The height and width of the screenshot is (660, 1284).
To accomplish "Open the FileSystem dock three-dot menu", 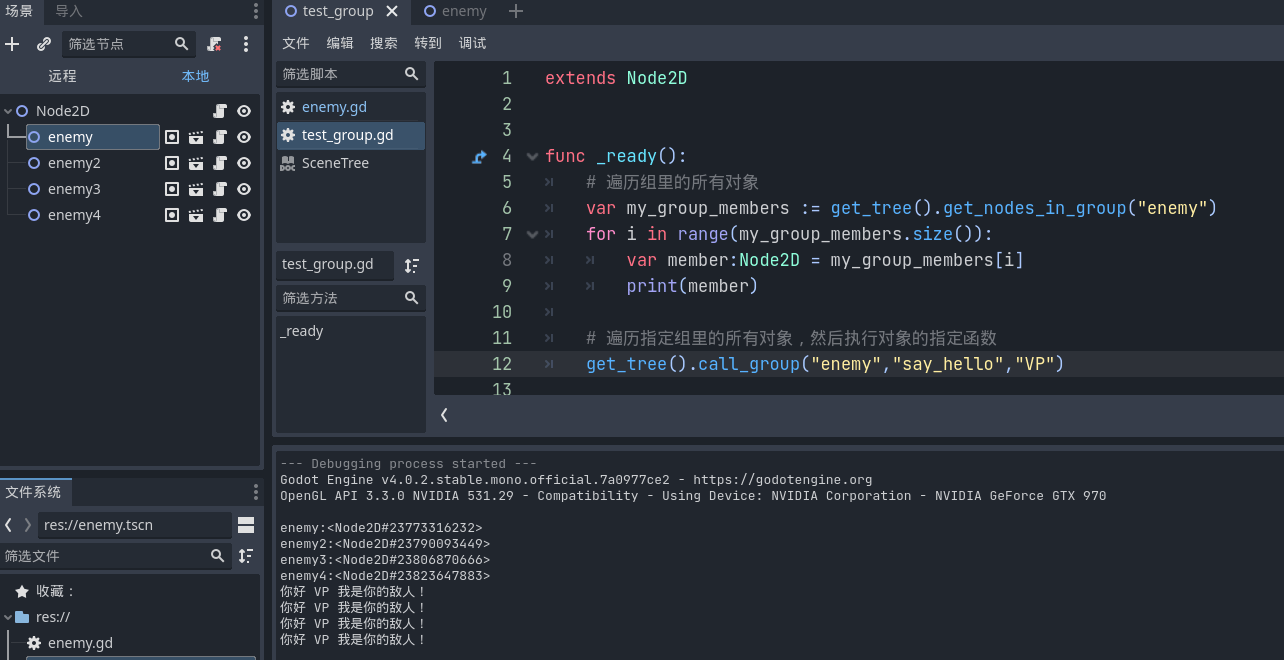I will tap(255, 491).
